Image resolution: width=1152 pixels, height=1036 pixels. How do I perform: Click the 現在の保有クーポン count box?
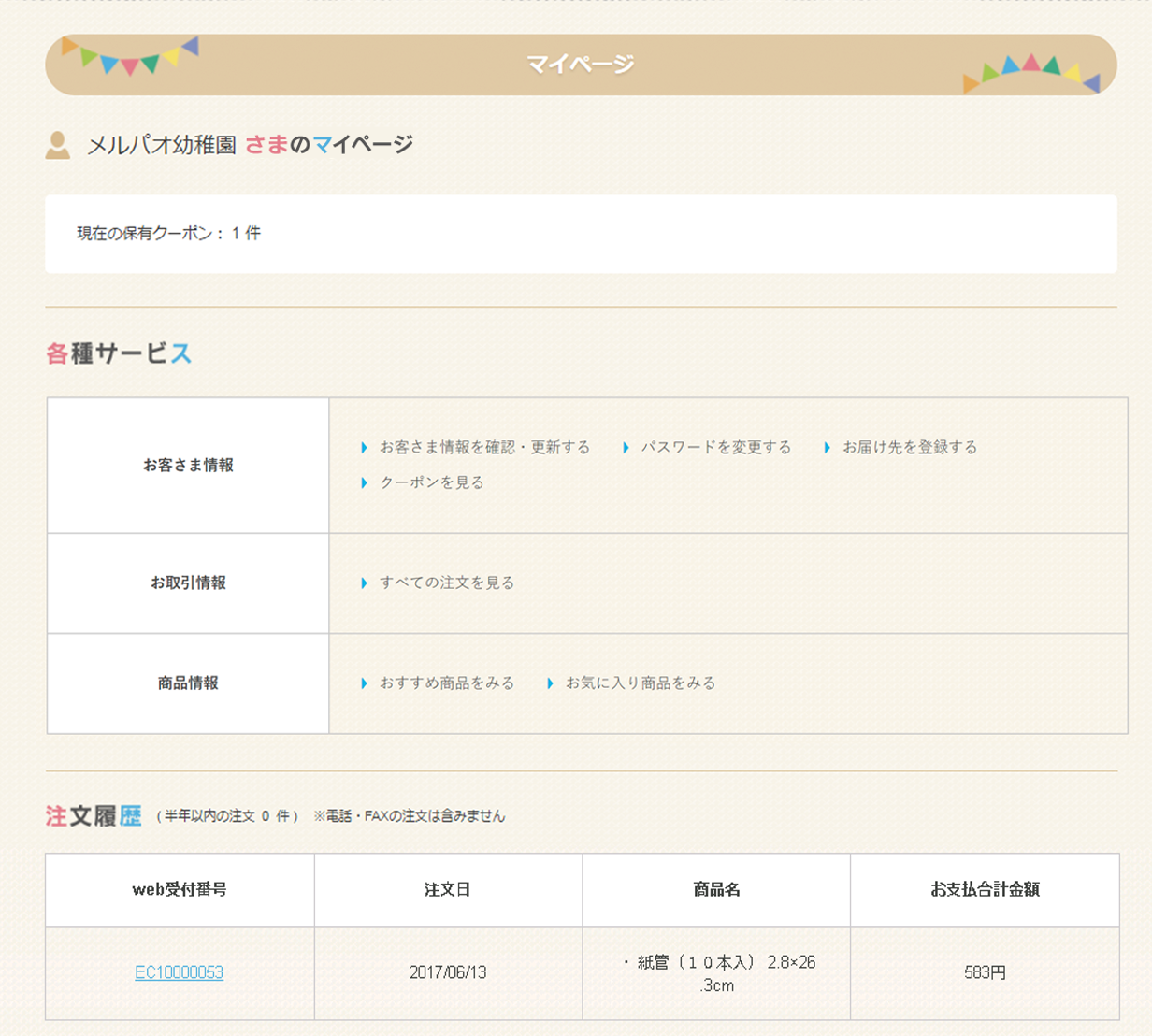coord(168,233)
